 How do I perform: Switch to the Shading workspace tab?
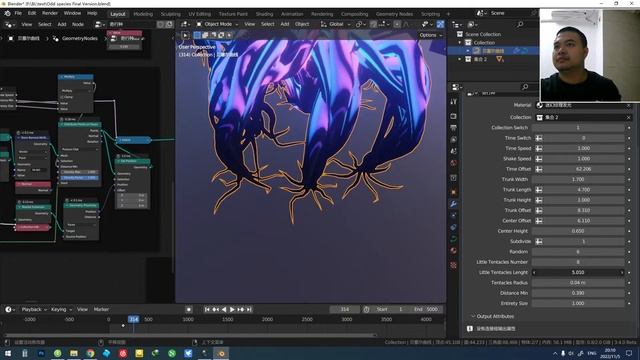pos(264,14)
